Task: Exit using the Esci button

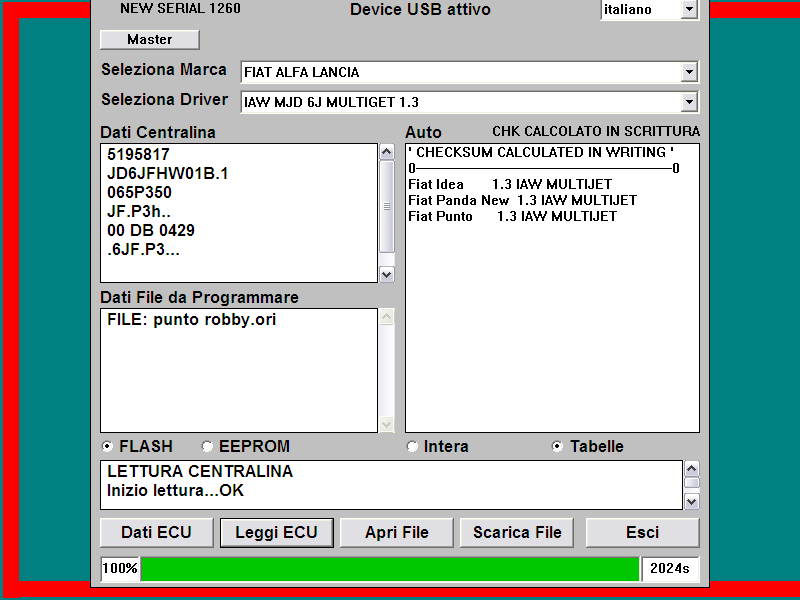Action: tap(642, 532)
